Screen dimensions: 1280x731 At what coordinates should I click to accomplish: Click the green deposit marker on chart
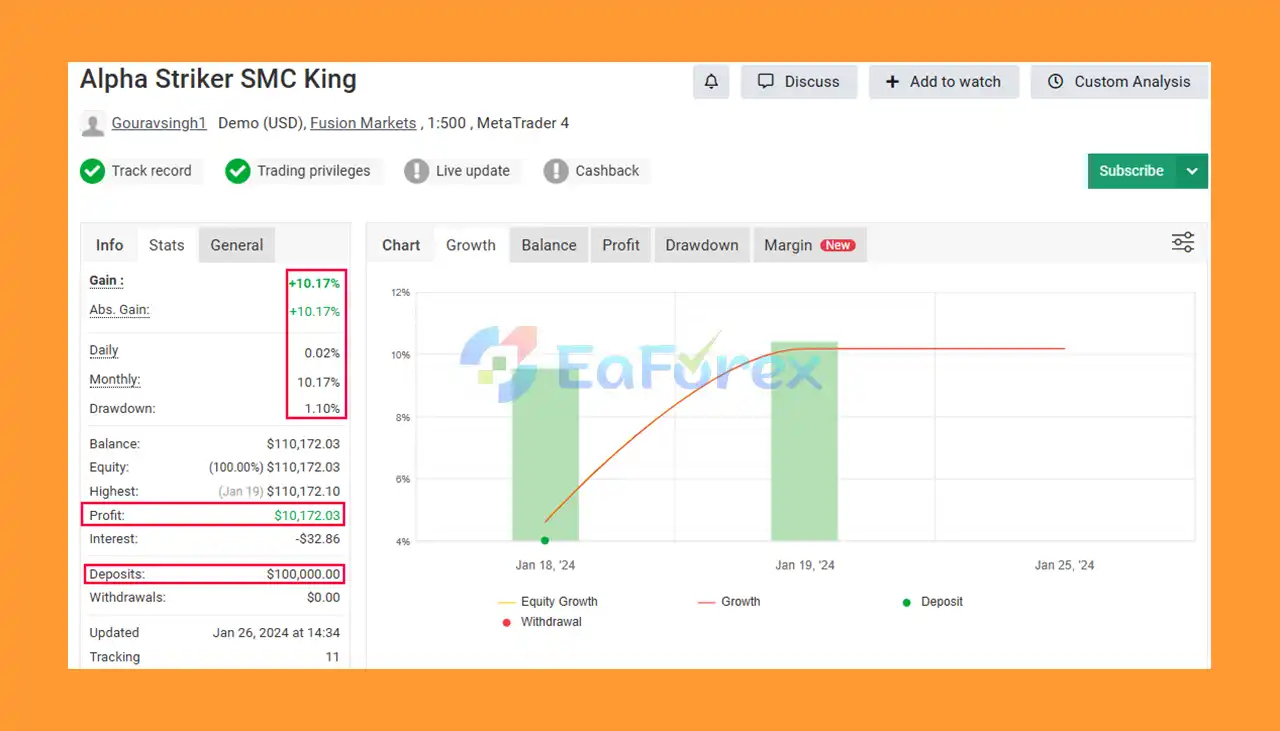545,541
